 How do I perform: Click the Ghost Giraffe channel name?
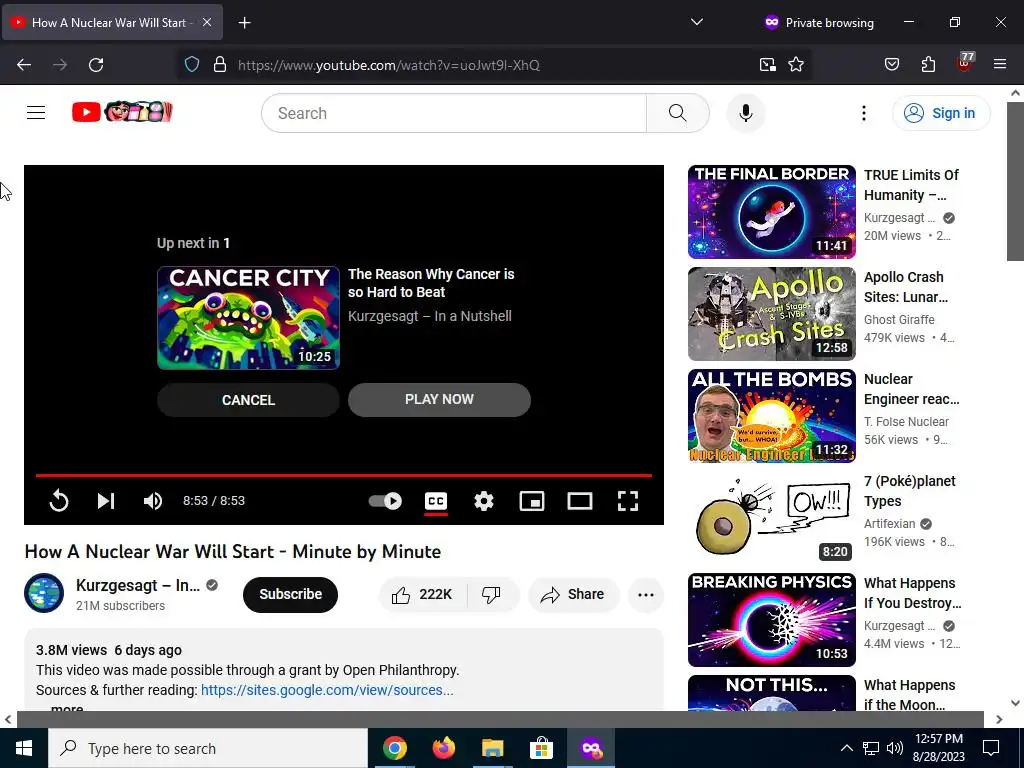899,319
